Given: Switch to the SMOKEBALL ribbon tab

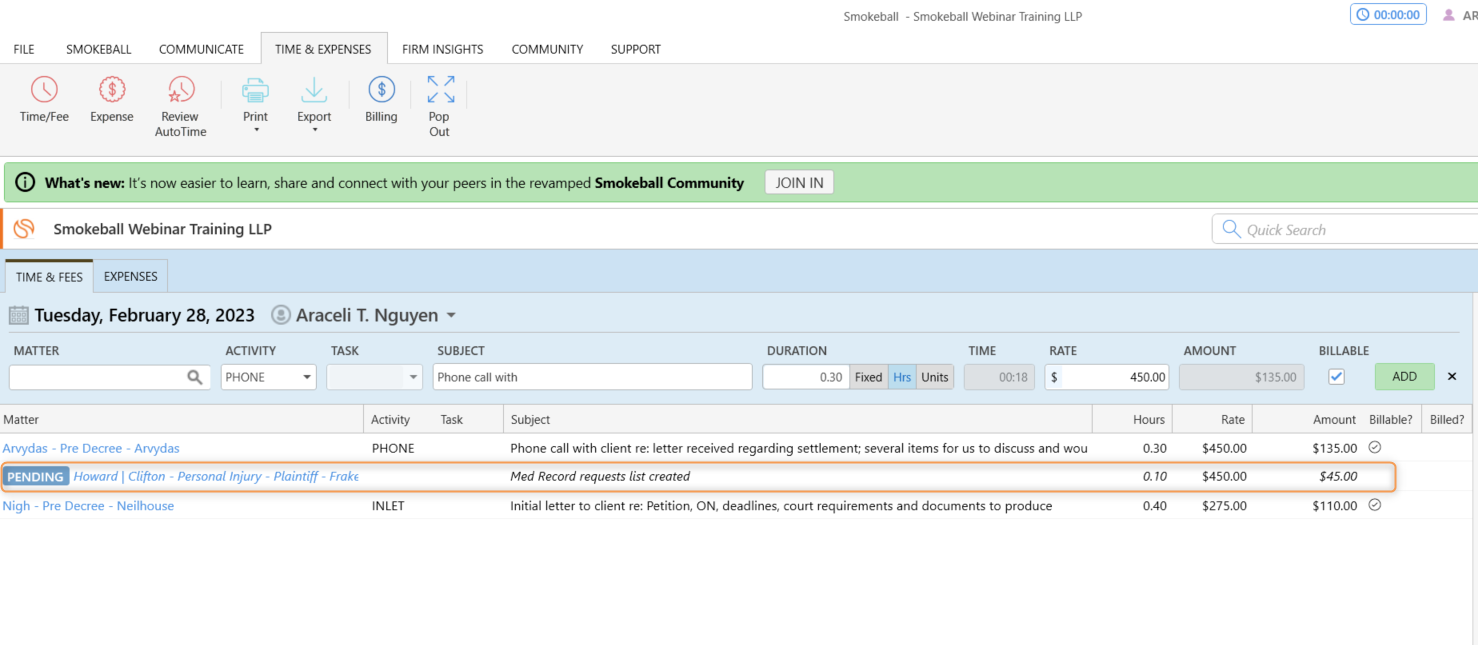Looking at the screenshot, I should click(99, 49).
